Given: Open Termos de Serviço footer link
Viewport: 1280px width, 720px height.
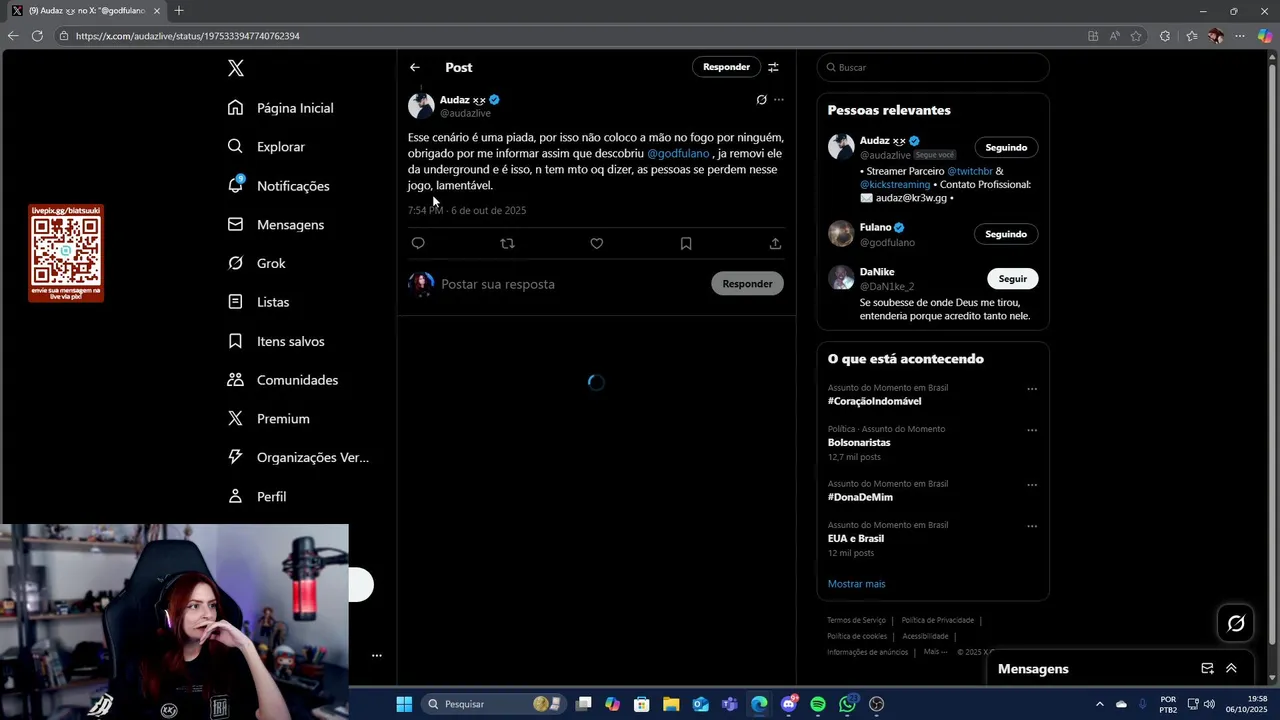Looking at the screenshot, I should [x=856, y=620].
